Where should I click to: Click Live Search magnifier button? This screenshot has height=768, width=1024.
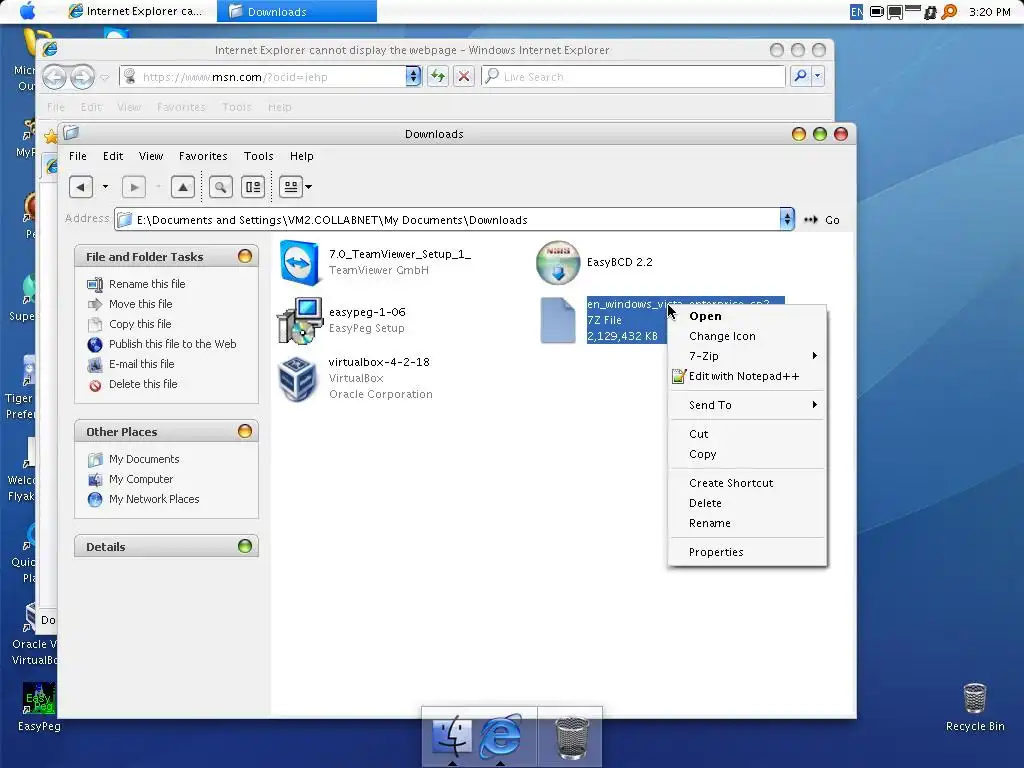[x=800, y=76]
